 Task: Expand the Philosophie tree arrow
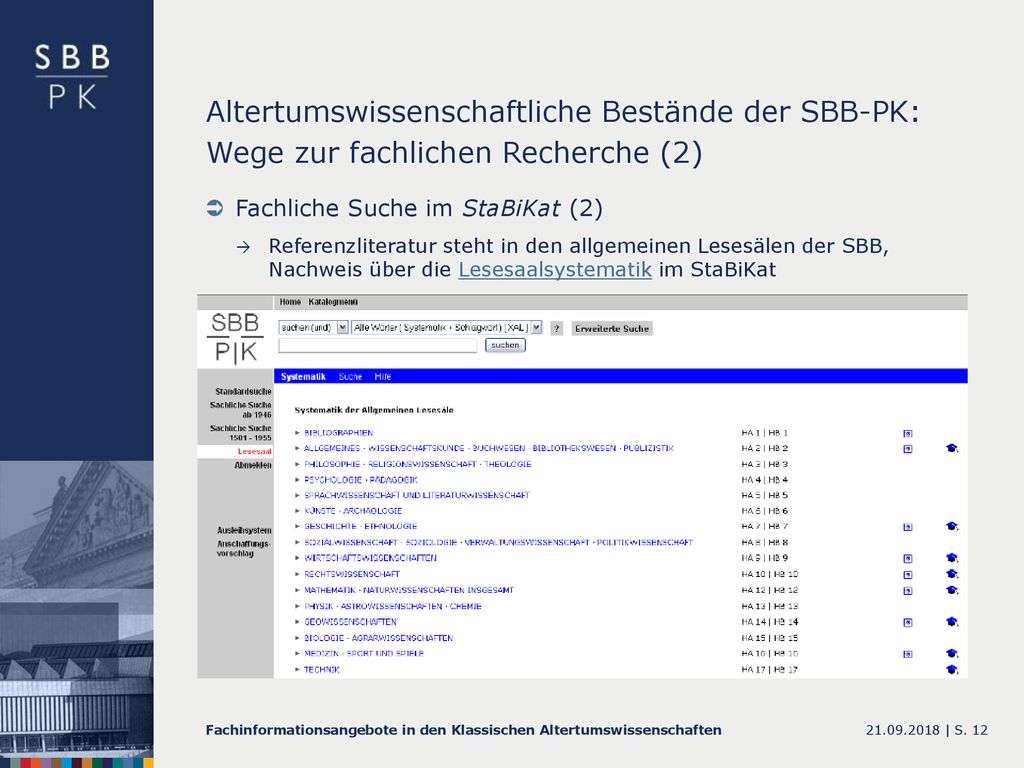pyautogui.click(x=297, y=464)
